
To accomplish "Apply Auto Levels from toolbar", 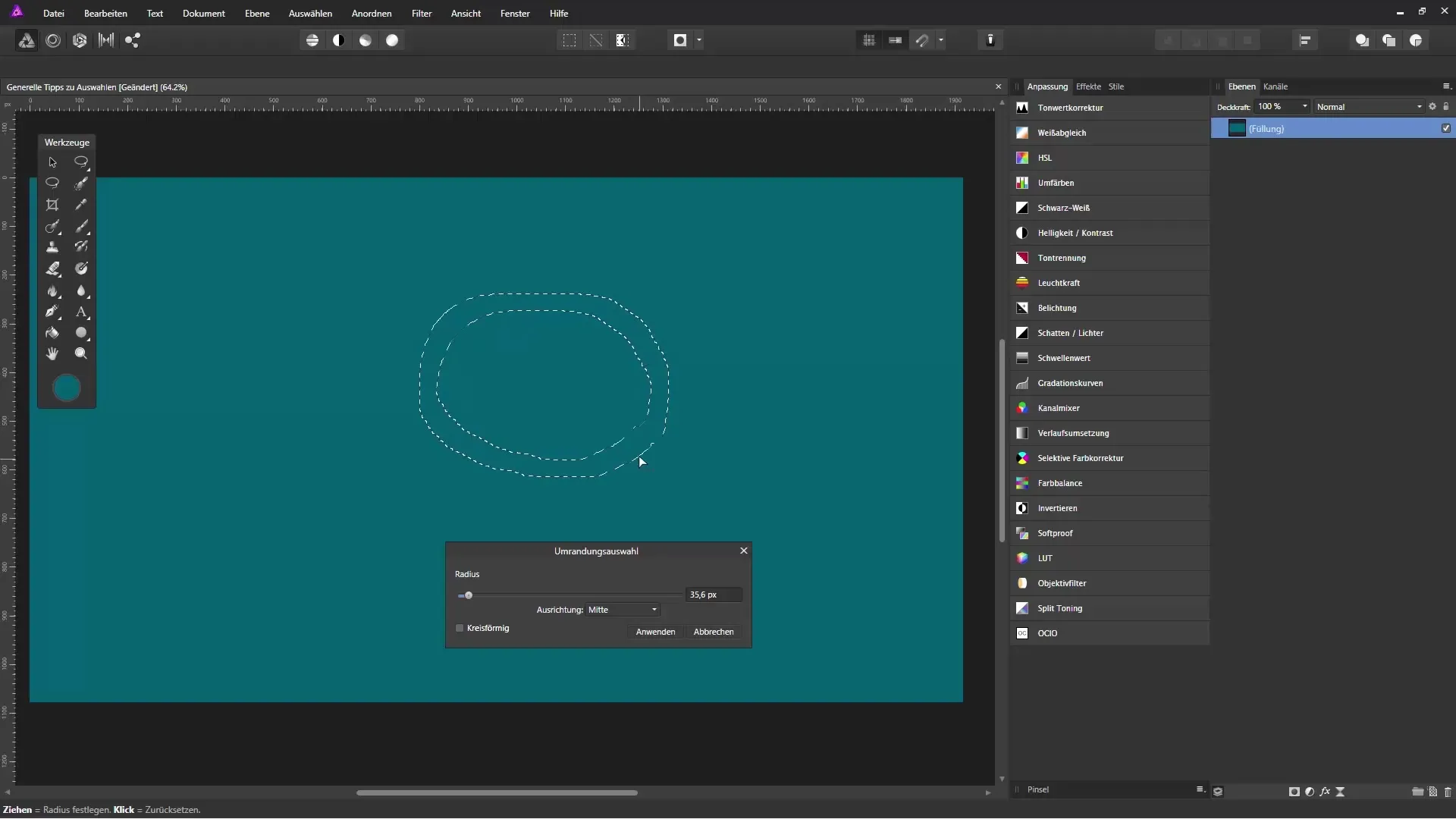I will point(312,40).
